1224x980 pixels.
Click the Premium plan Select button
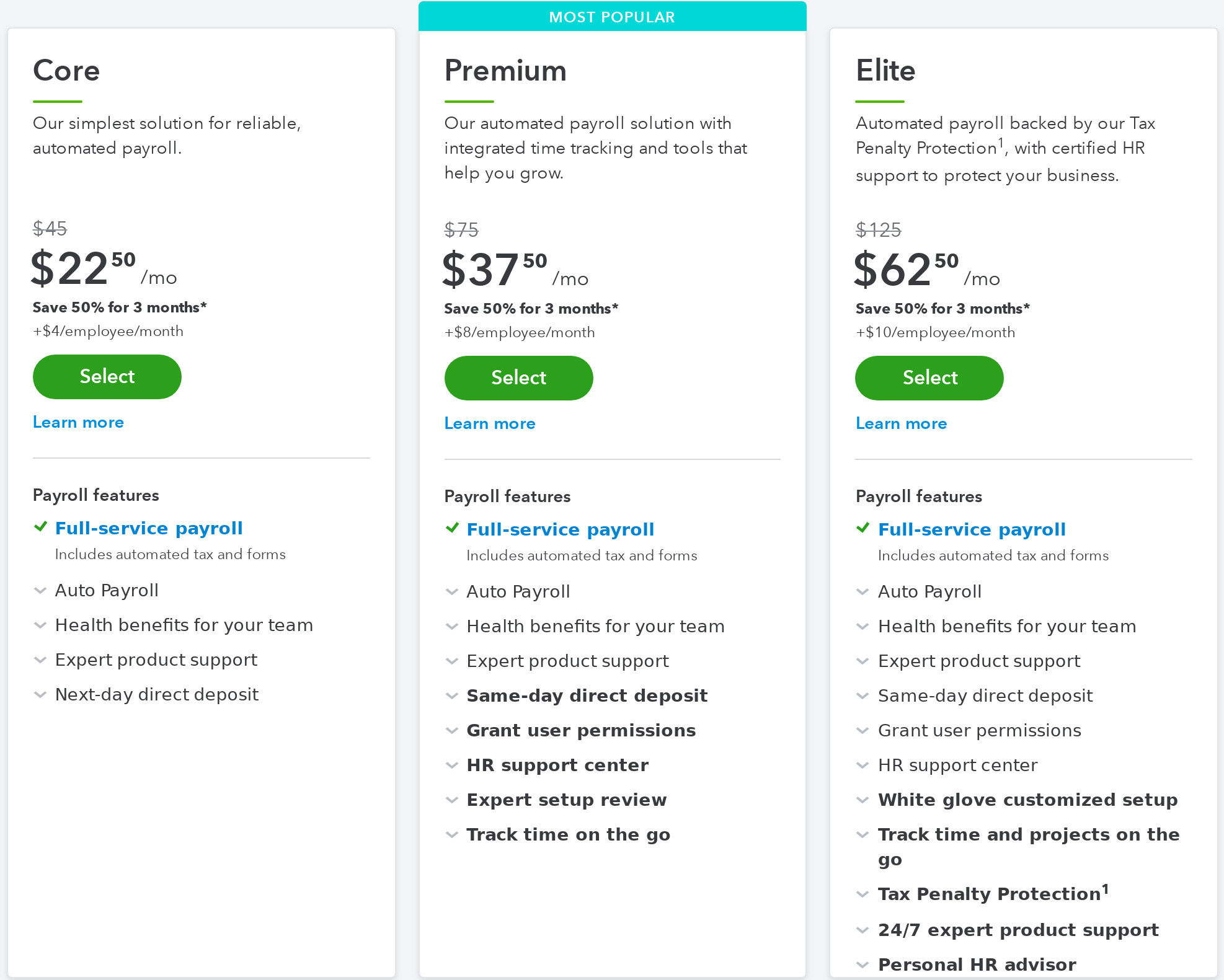(x=518, y=378)
